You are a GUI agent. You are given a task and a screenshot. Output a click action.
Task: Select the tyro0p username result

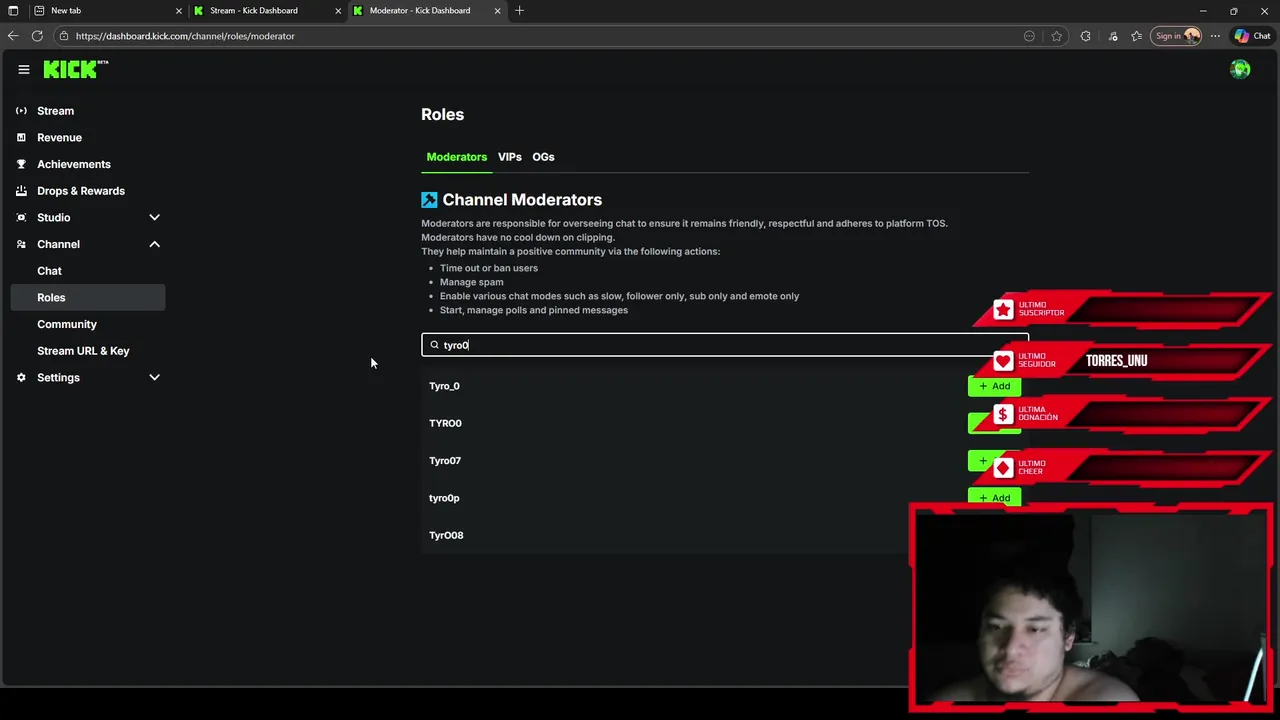point(444,498)
